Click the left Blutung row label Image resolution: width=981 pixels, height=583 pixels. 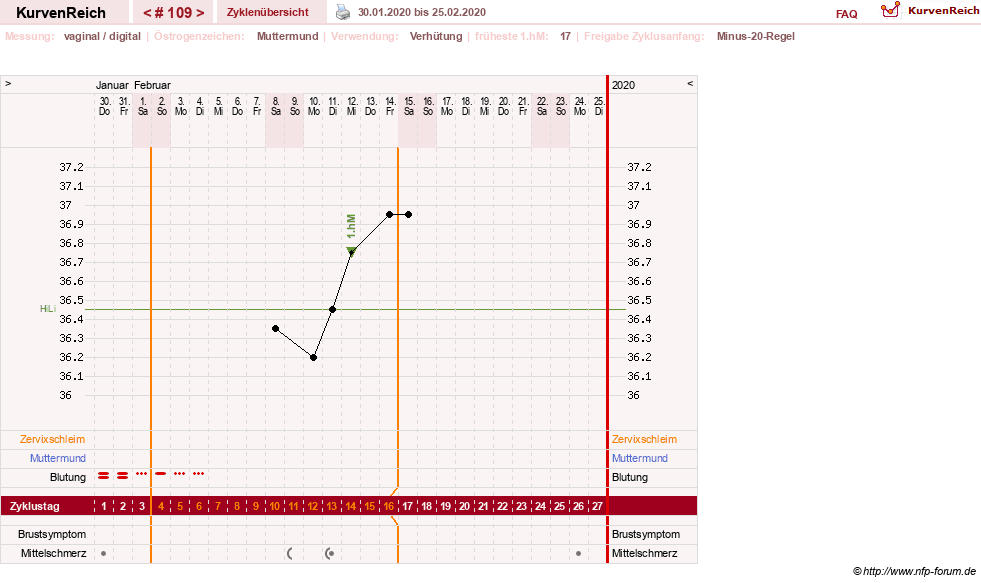(68, 477)
